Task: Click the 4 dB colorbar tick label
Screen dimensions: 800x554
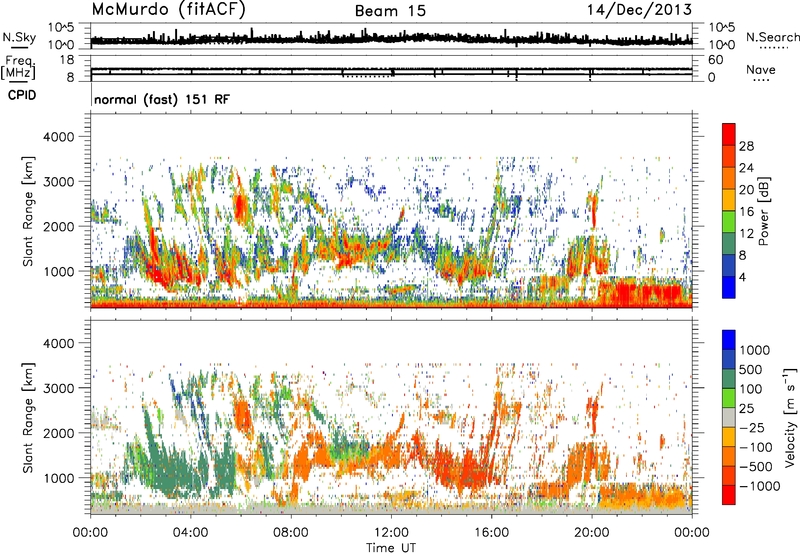Action: [742, 278]
